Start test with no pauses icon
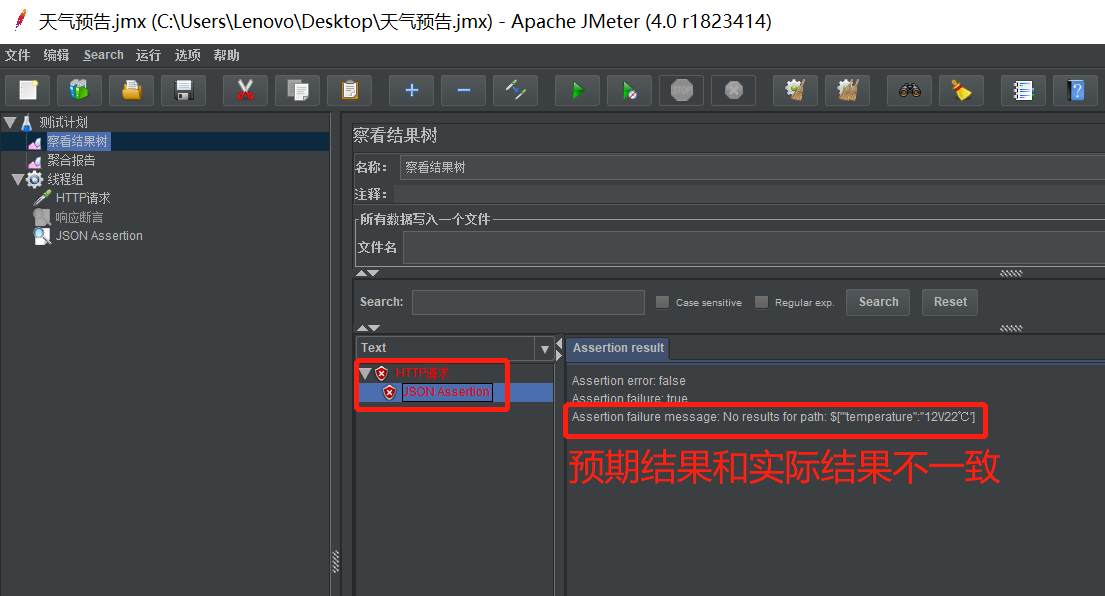Viewport: 1105px width, 596px height. [x=629, y=90]
